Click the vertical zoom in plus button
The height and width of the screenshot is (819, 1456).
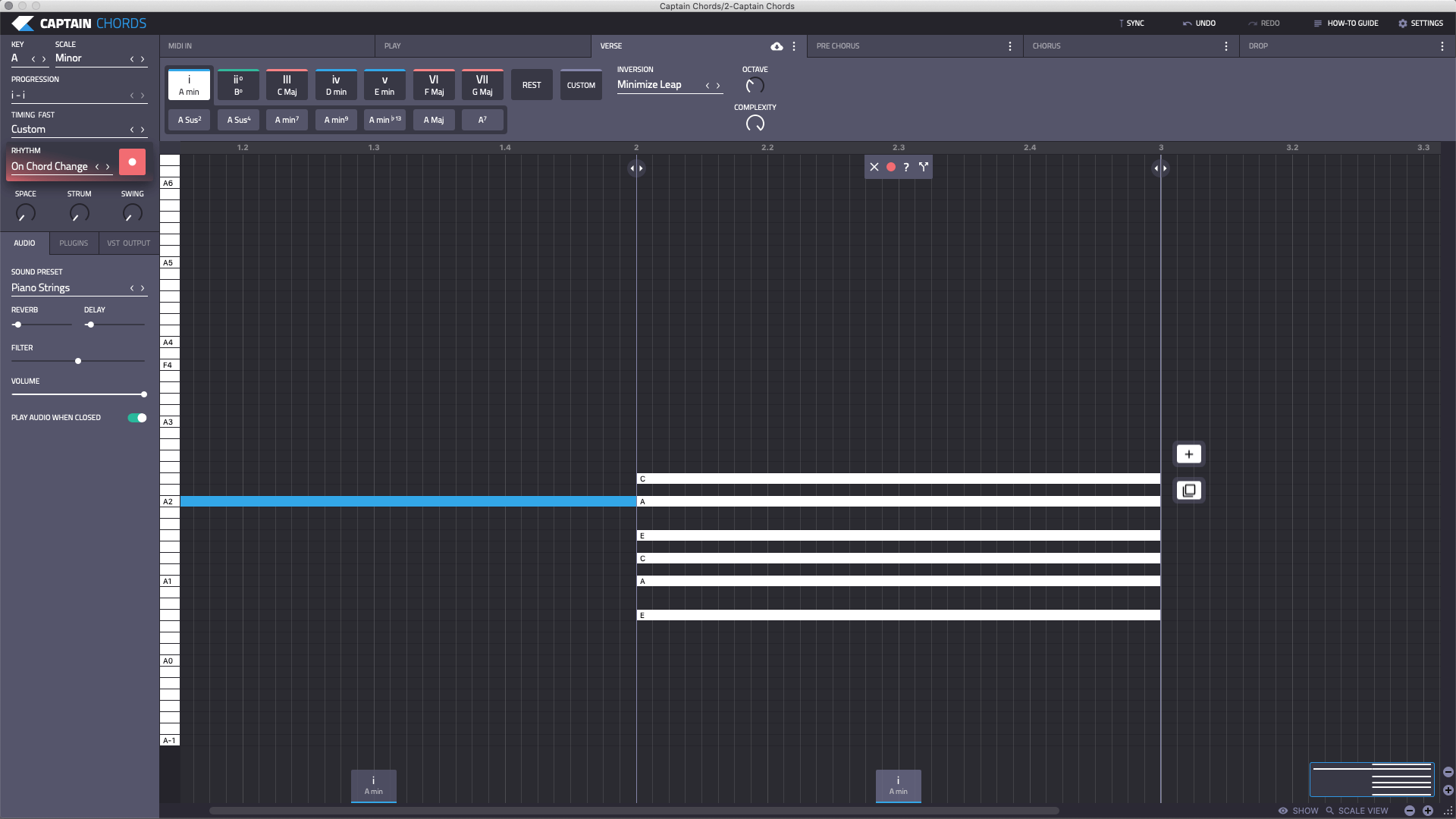click(x=1448, y=790)
